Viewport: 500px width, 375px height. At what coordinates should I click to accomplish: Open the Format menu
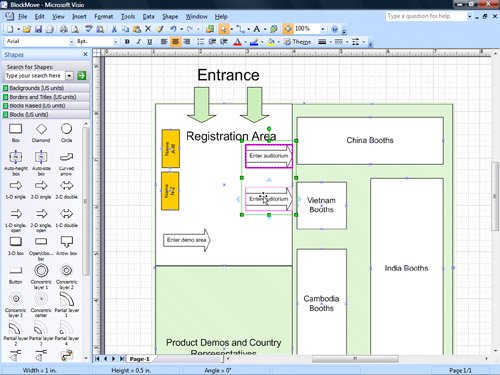pos(104,16)
